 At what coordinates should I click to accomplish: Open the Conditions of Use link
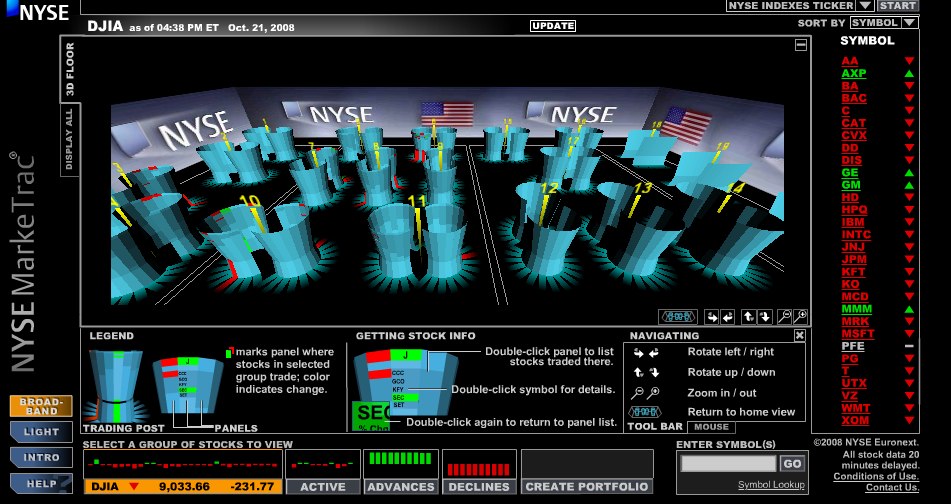click(x=876, y=477)
